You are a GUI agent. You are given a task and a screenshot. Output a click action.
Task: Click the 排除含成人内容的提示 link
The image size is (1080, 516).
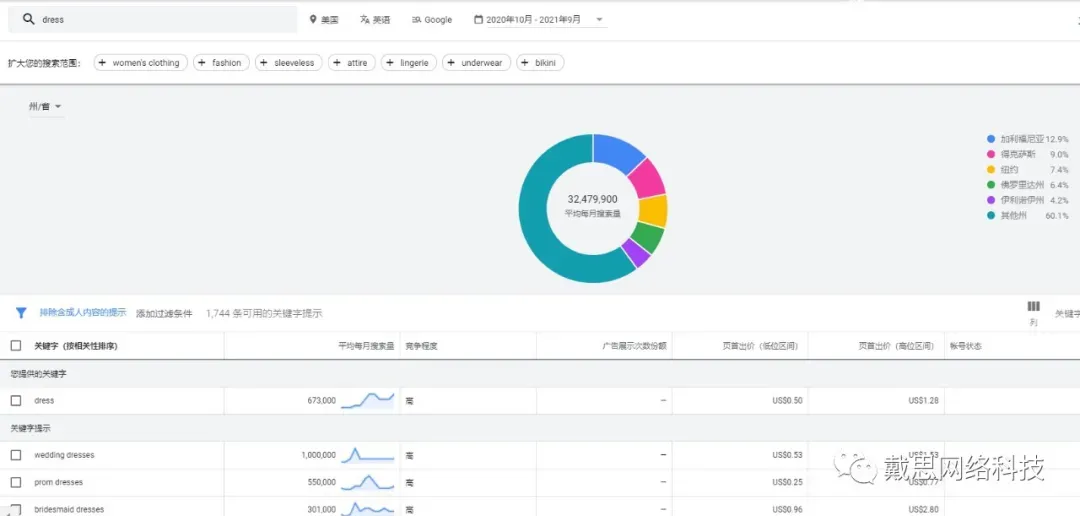coord(83,313)
